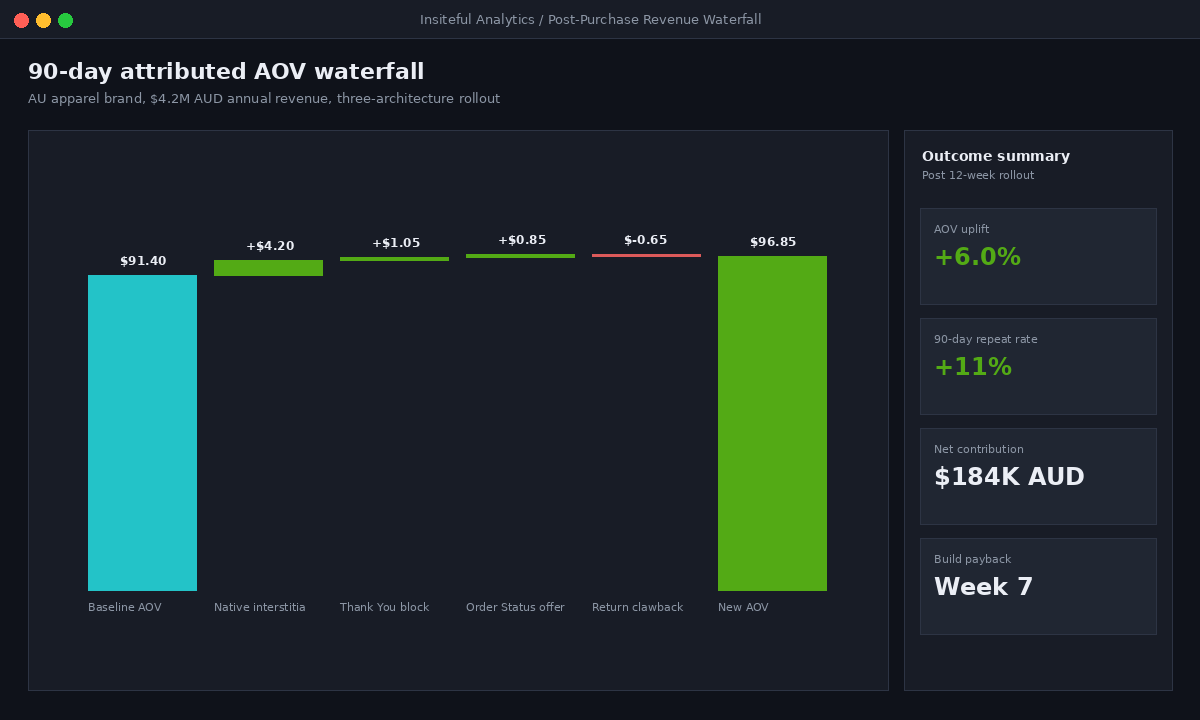Click the 90-day repeat rate card label

pyautogui.click(x=985, y=339)
